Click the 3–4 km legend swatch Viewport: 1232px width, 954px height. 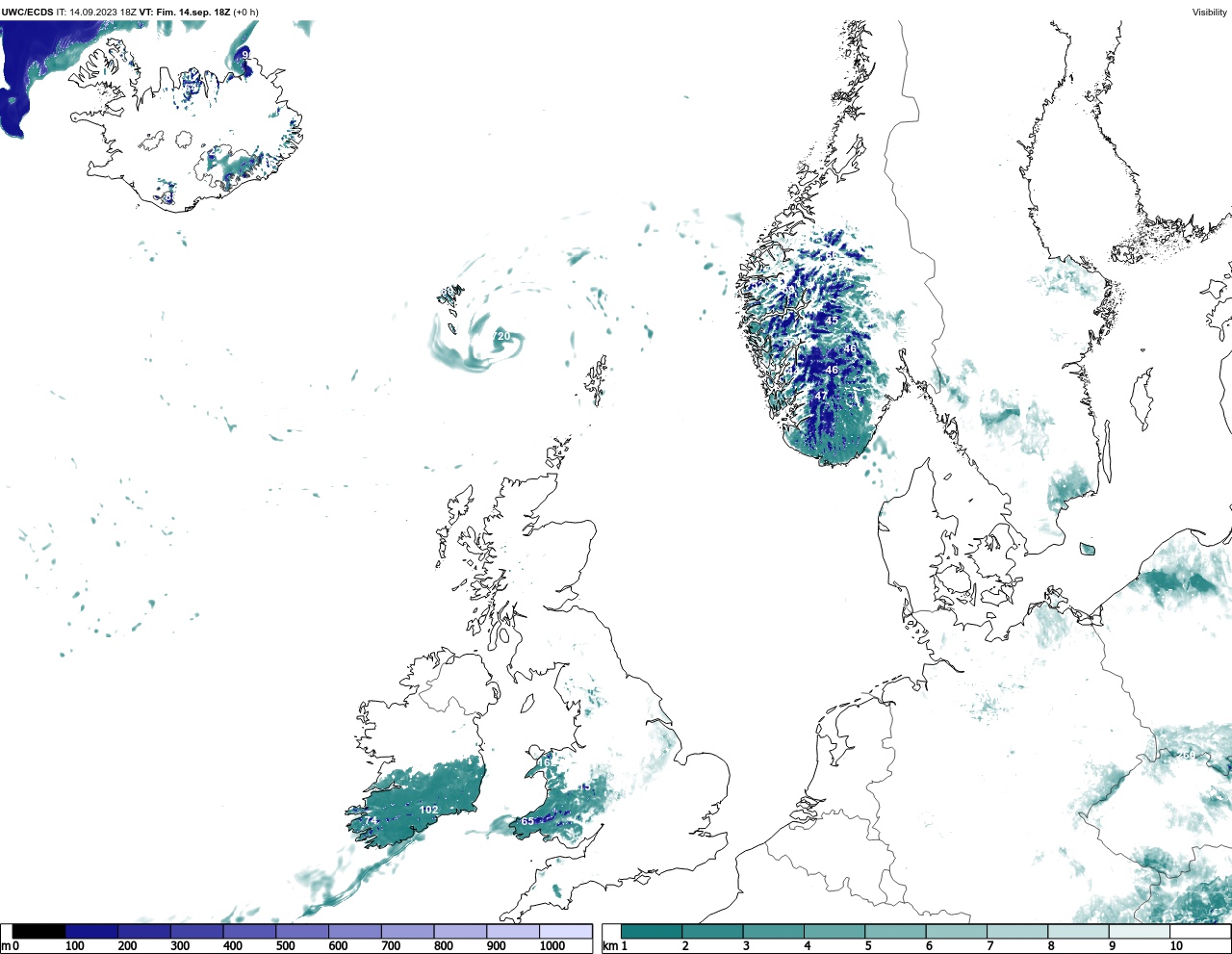point(774,931)
